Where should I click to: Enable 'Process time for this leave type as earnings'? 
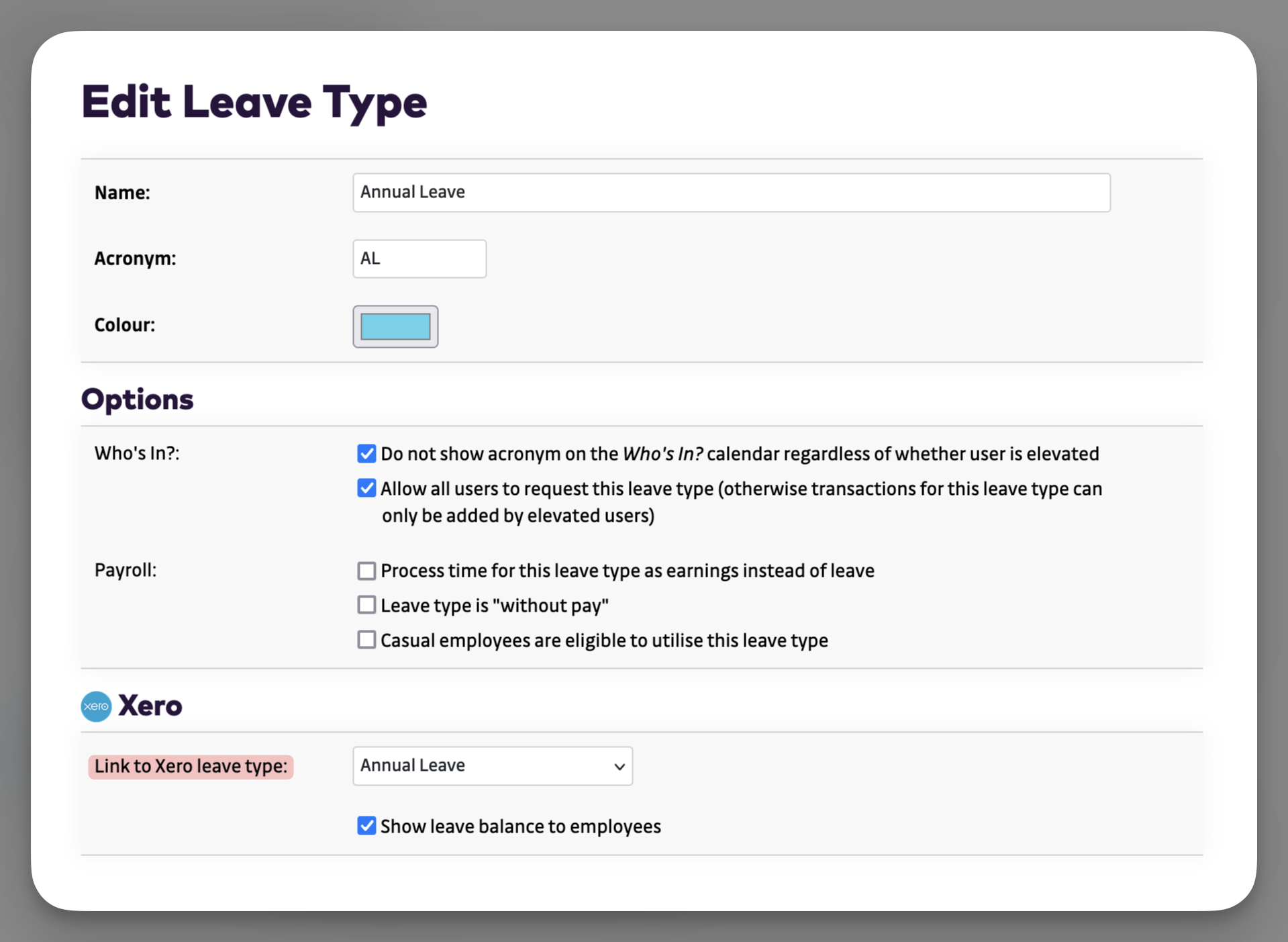point(366,570)
